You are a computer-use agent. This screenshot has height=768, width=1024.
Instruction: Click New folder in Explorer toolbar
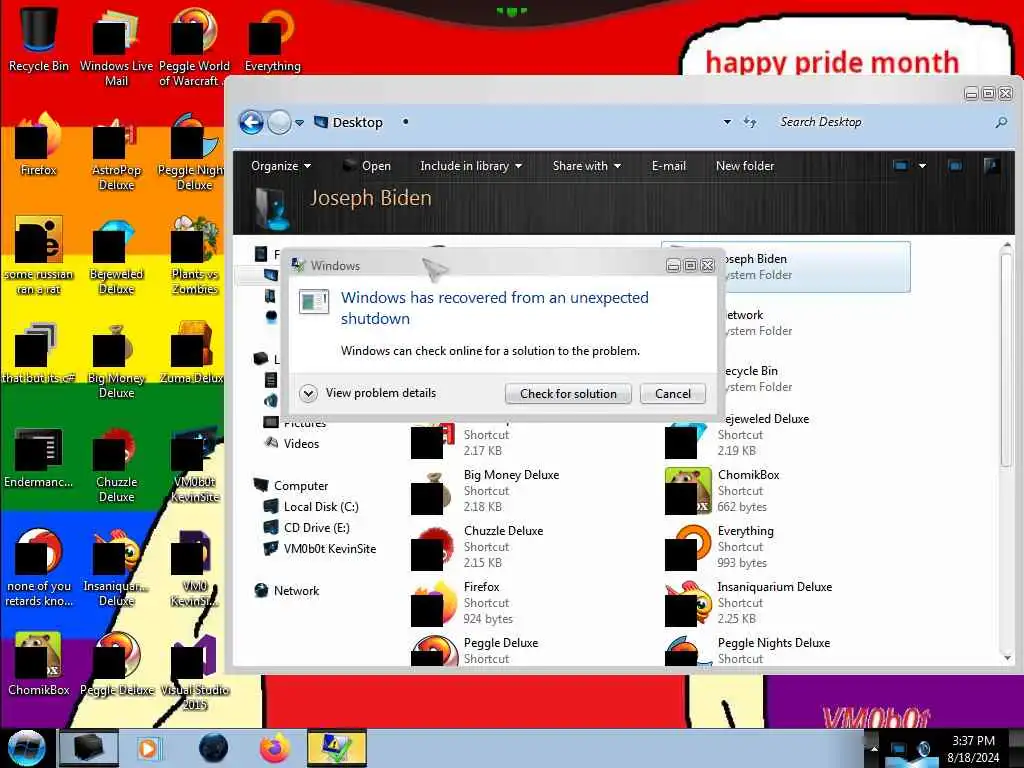744,166
